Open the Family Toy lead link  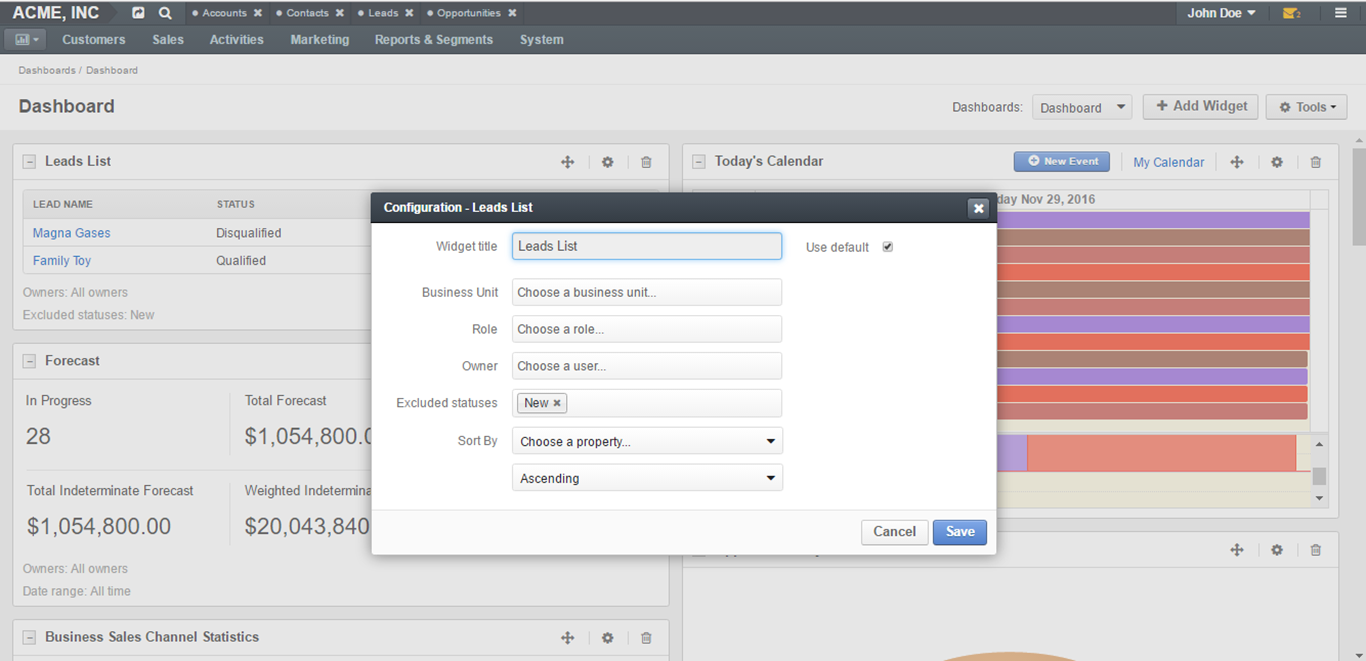click(62, 261)
